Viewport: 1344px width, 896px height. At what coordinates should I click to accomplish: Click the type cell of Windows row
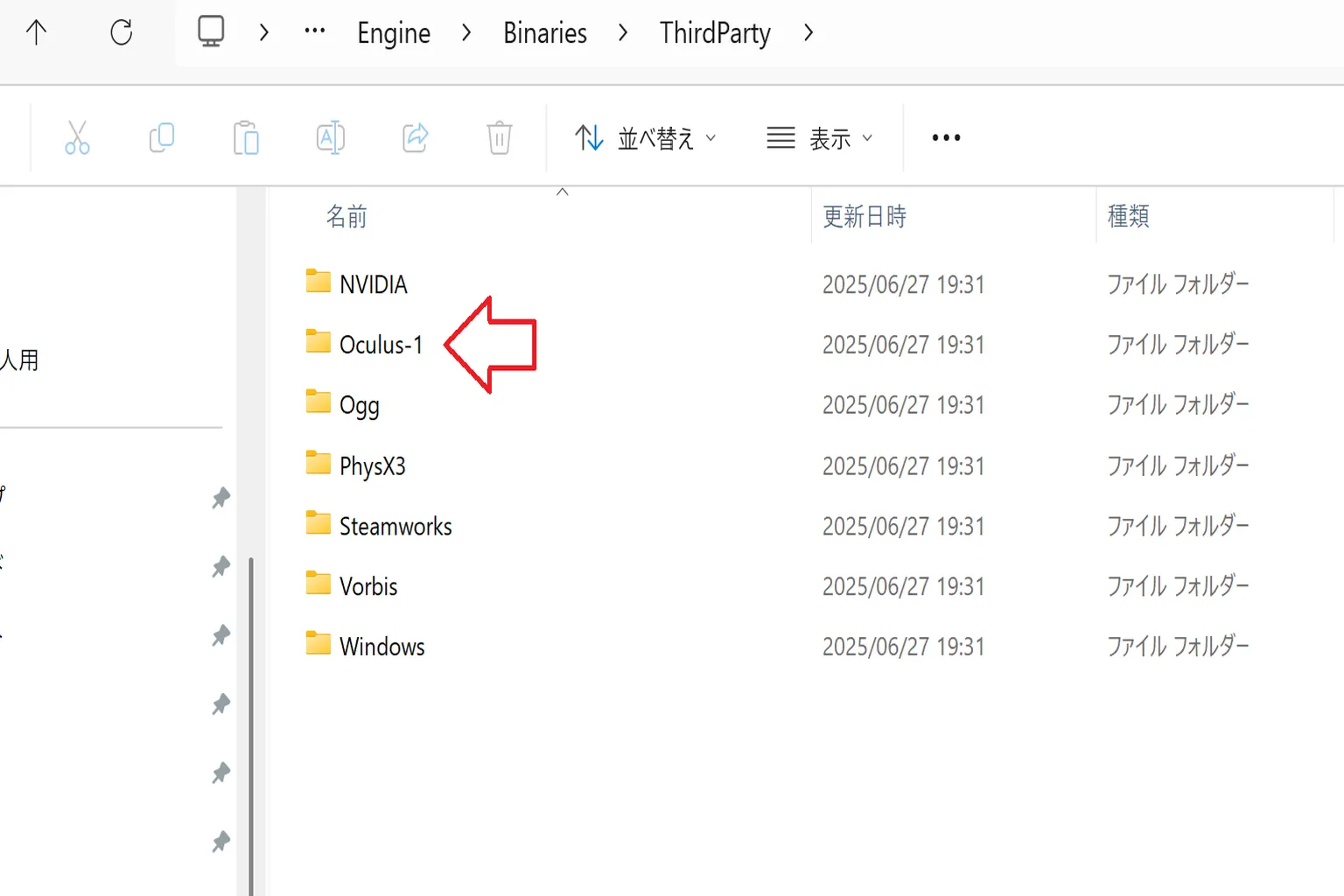point(1178,647)
